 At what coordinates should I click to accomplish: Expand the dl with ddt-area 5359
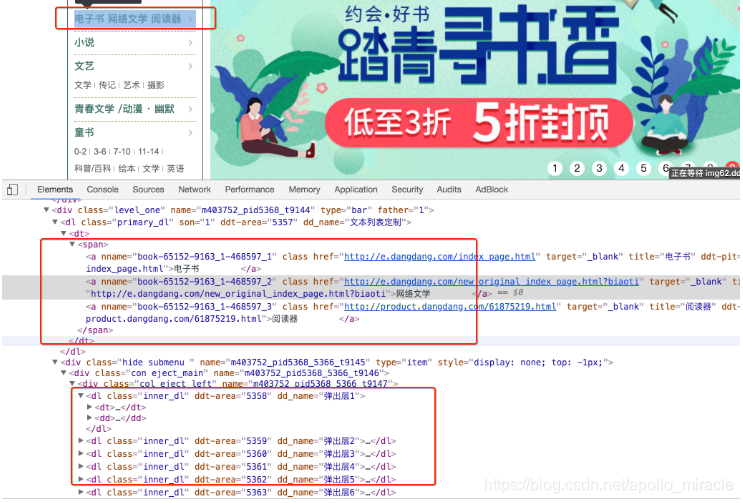(x=81, y=441)
